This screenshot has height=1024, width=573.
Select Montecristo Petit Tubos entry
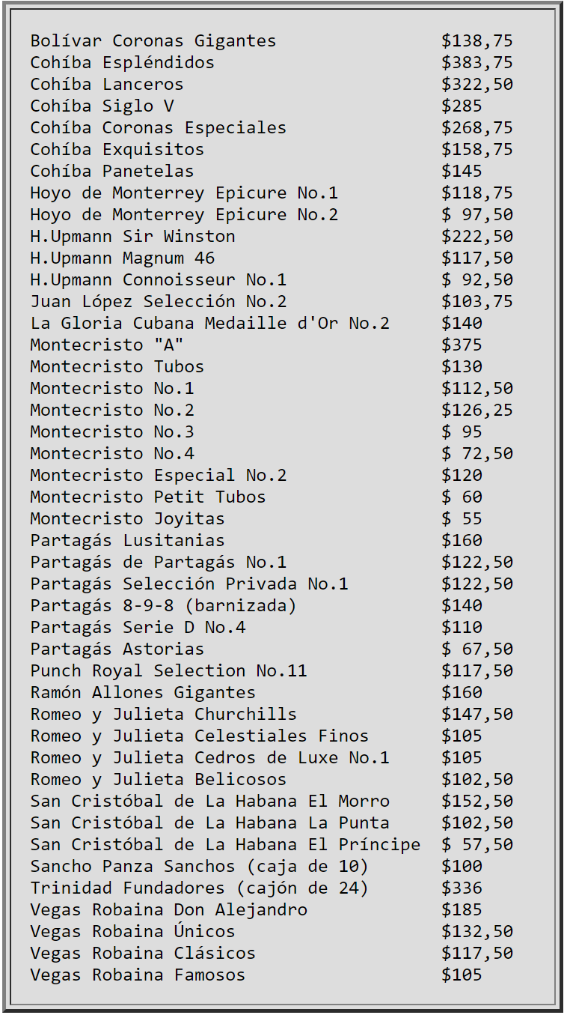148,496
